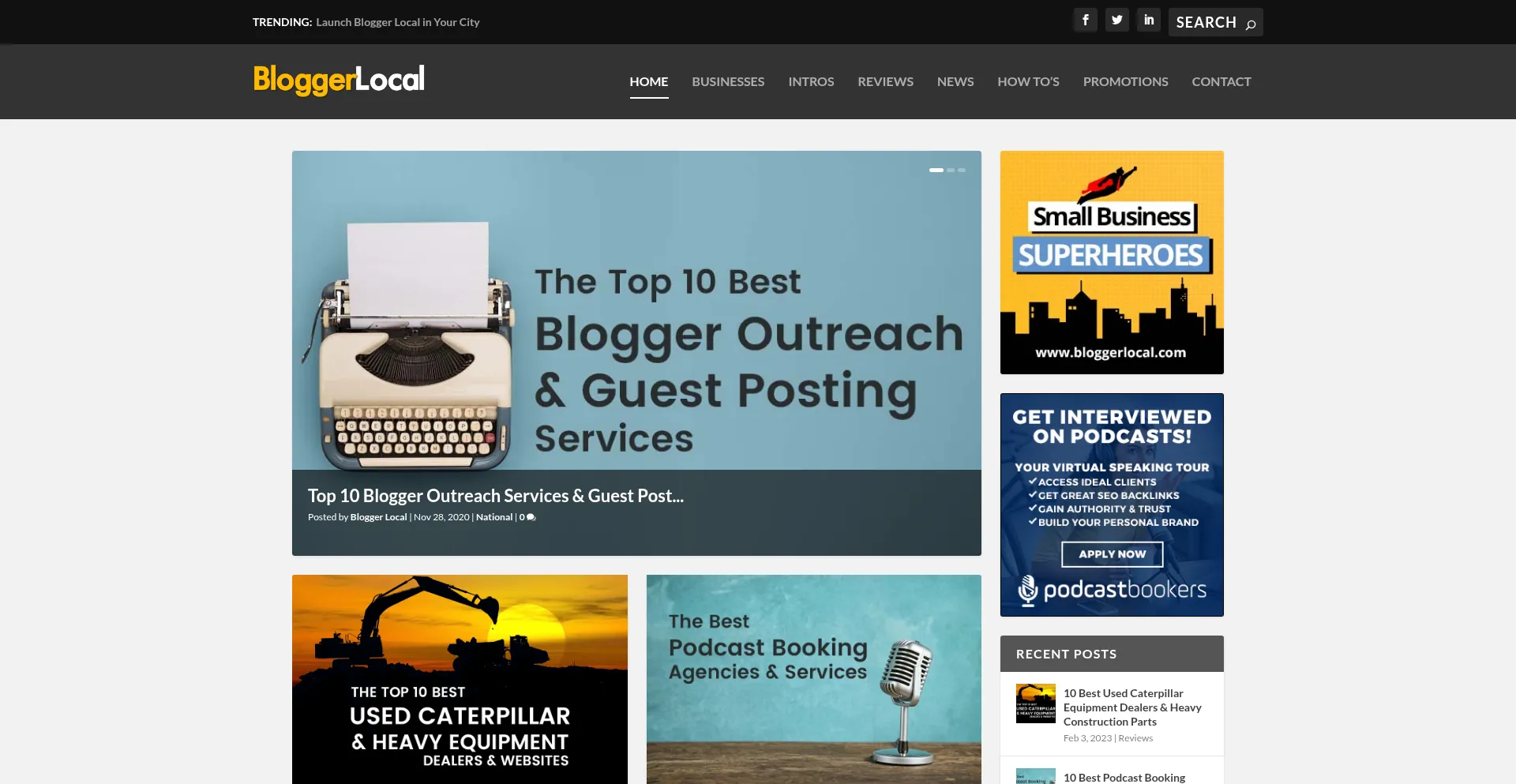Open recent post 10 Best Used Caterpillar Equipment Dealers
Screen dimensions: 1516x784
(x=1132, y=707)
